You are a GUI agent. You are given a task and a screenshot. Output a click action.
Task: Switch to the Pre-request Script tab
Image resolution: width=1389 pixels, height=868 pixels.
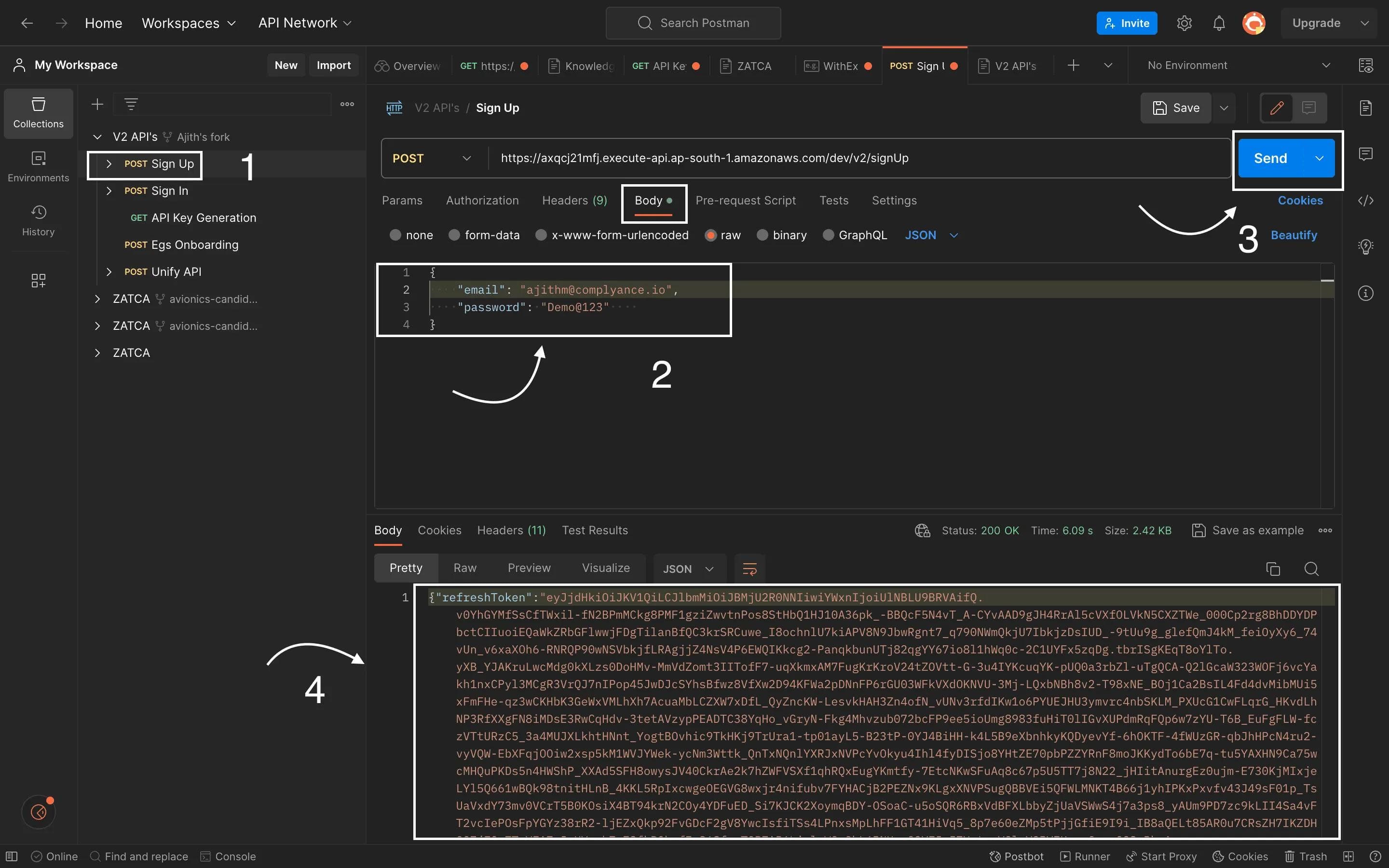pos(745,200)
